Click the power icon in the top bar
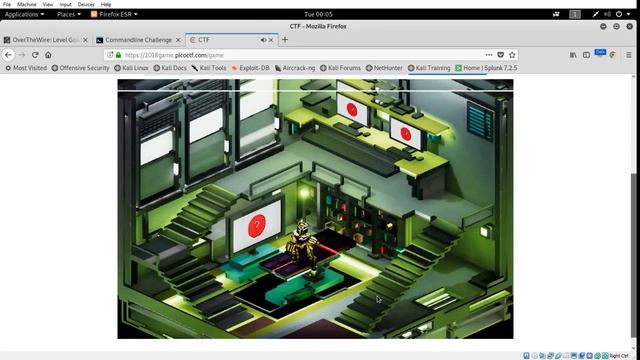Image resolution: width=640 pixels, height=360 pixels. [x=619, y=14]
